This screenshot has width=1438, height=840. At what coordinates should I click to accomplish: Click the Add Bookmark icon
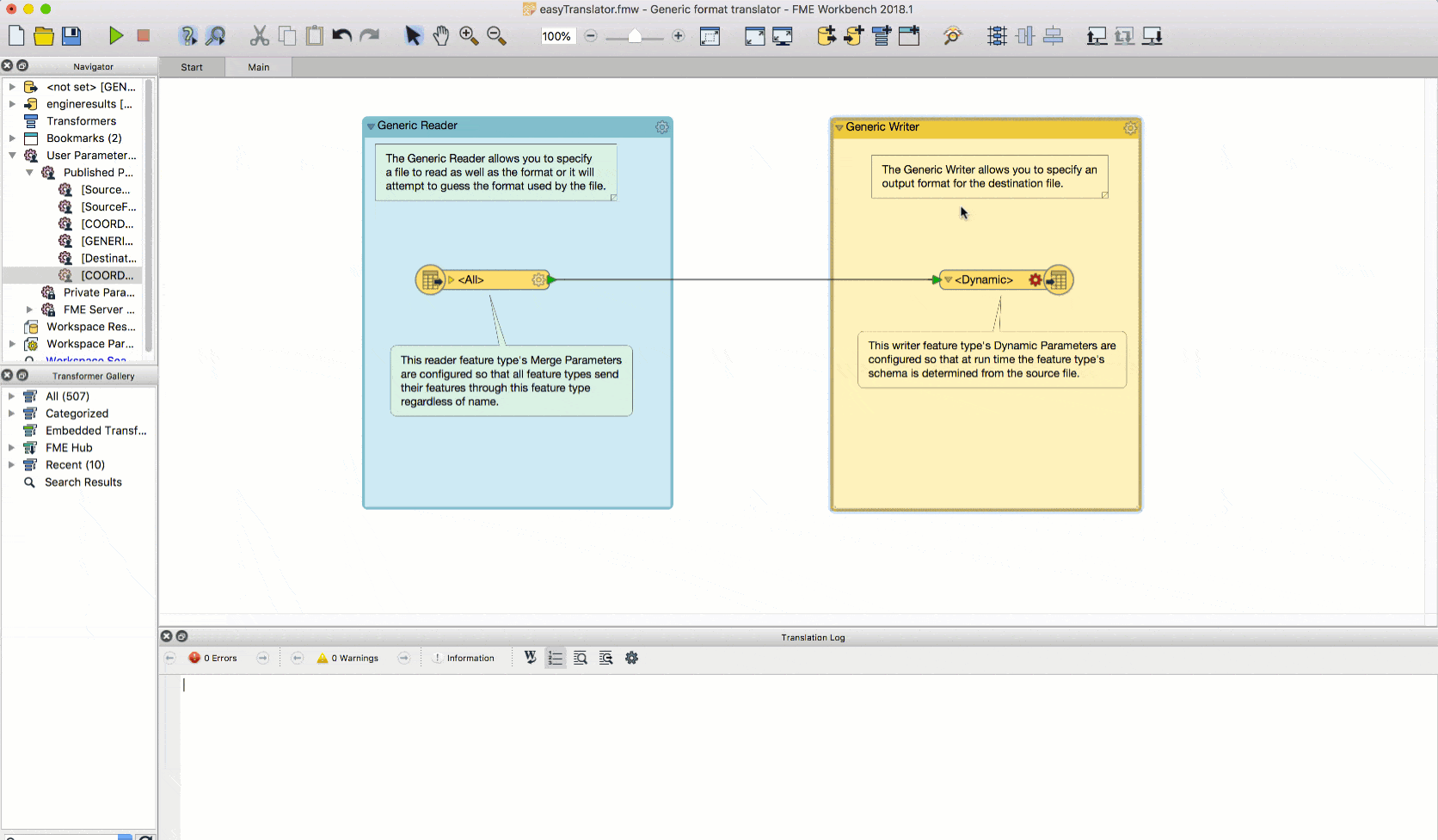tap(909, 36)
